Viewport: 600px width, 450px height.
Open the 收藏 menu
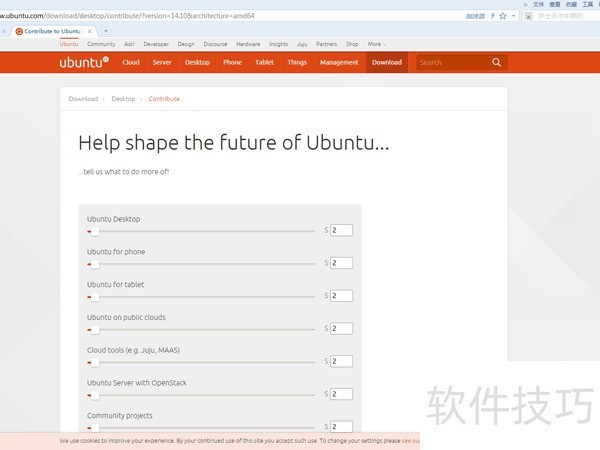tap(571, 4)
